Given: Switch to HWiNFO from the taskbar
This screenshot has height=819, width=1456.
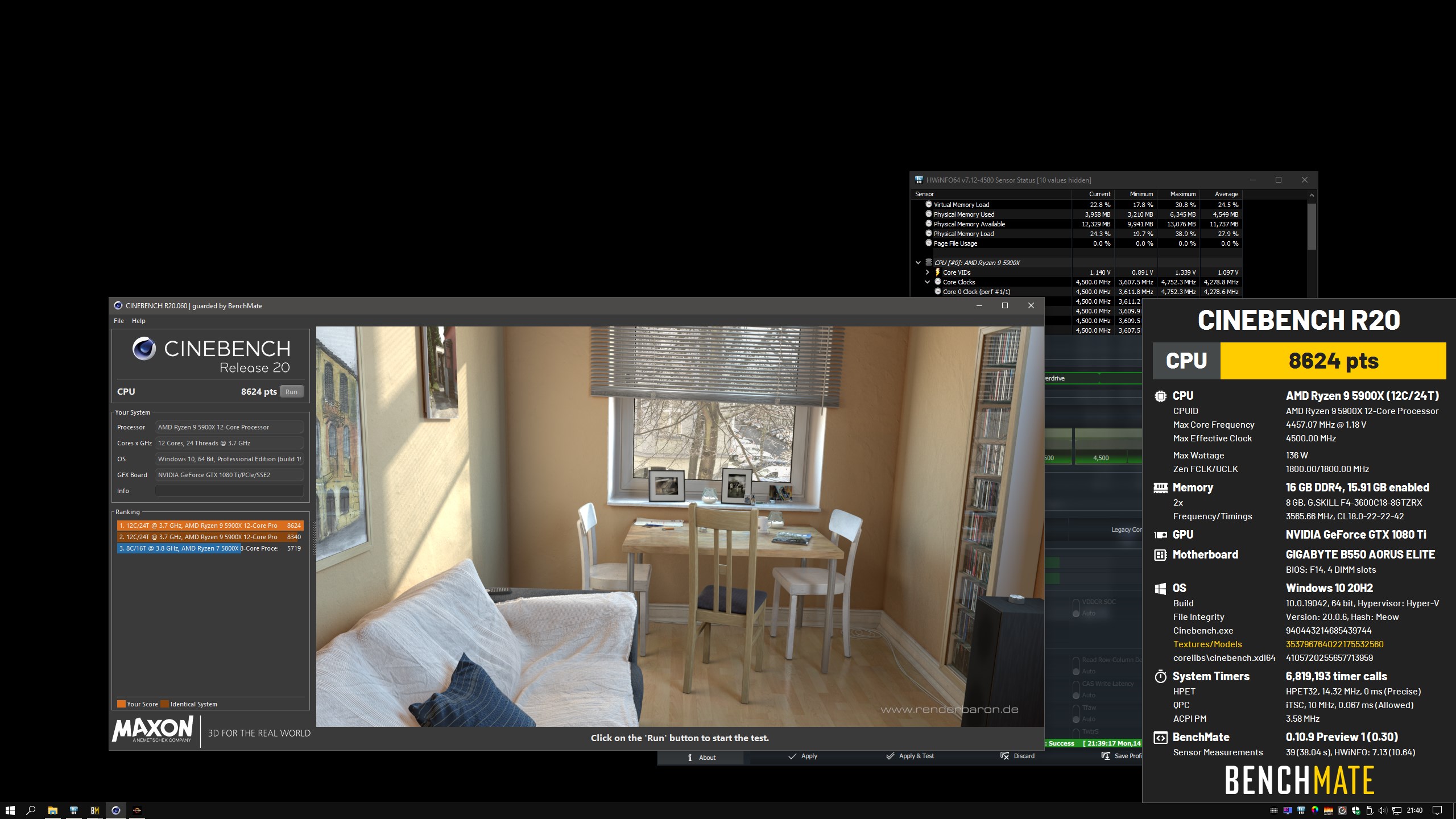Looking at the screenshot, I should coord(73,810).
